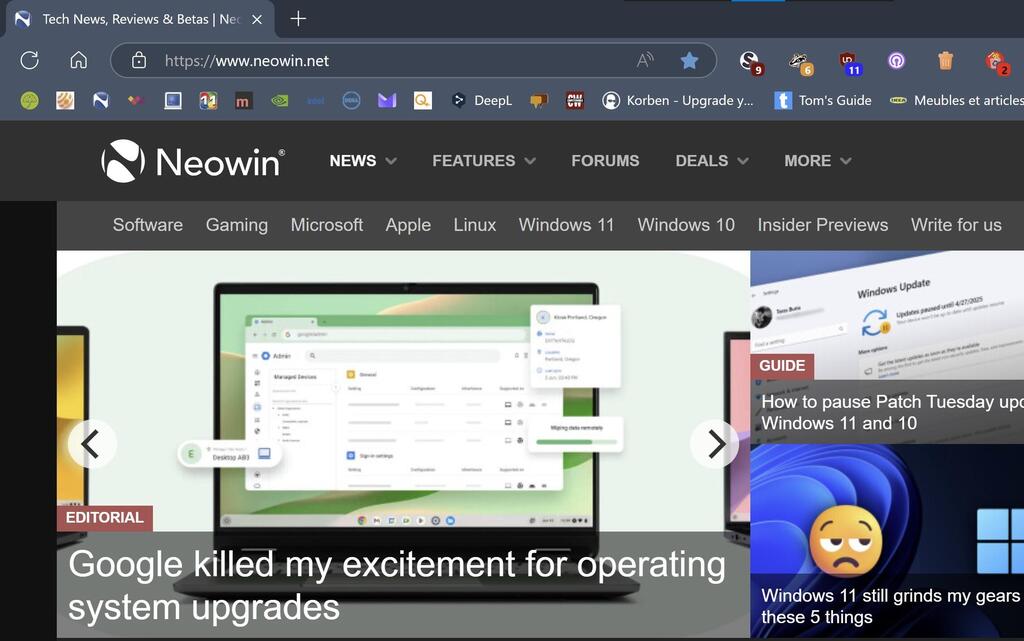Open the yellow Q bookmark icon

coord(423,101)
